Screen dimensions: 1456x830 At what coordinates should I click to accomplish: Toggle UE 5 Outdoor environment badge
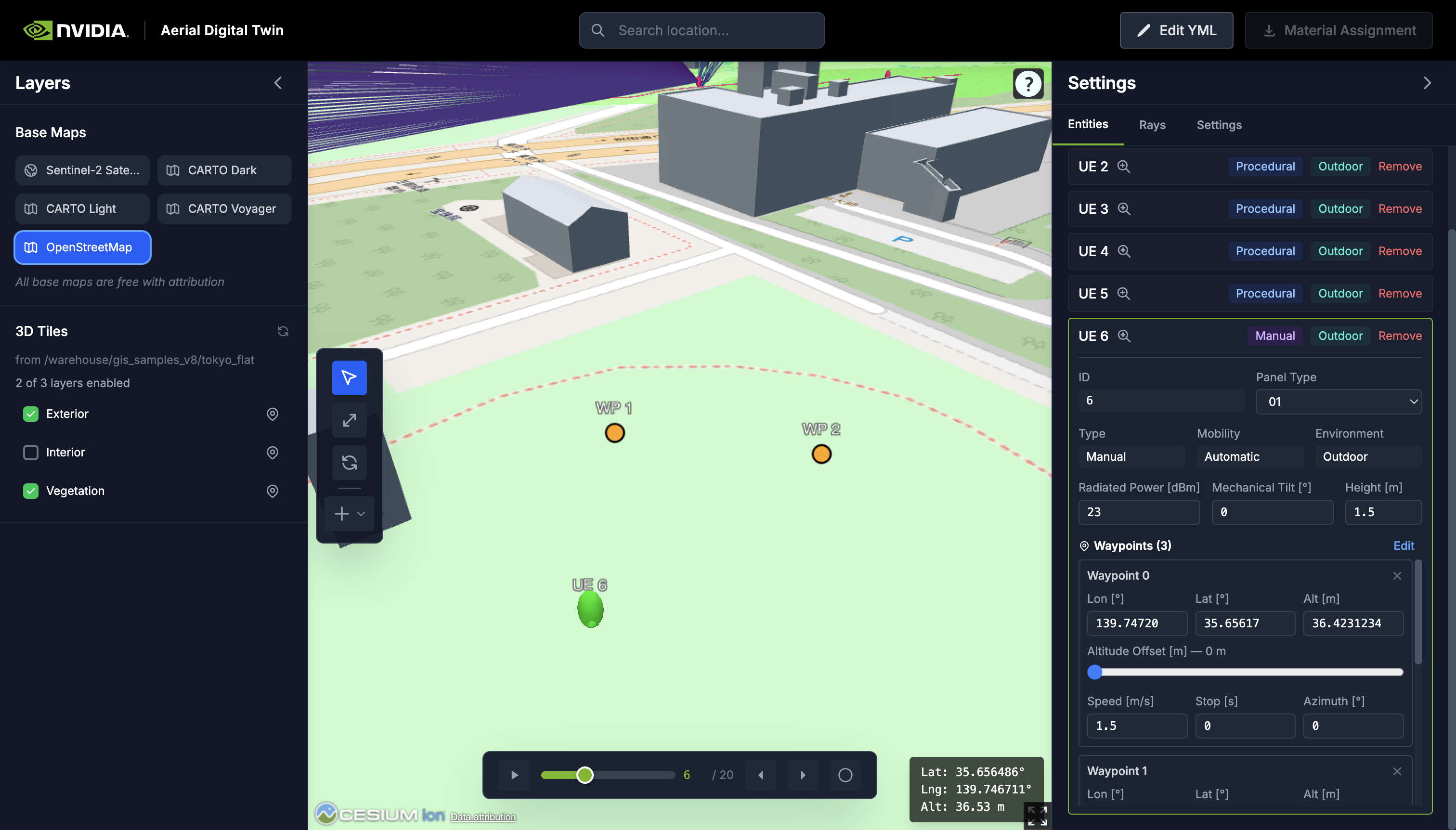[x=1339, y=294]
